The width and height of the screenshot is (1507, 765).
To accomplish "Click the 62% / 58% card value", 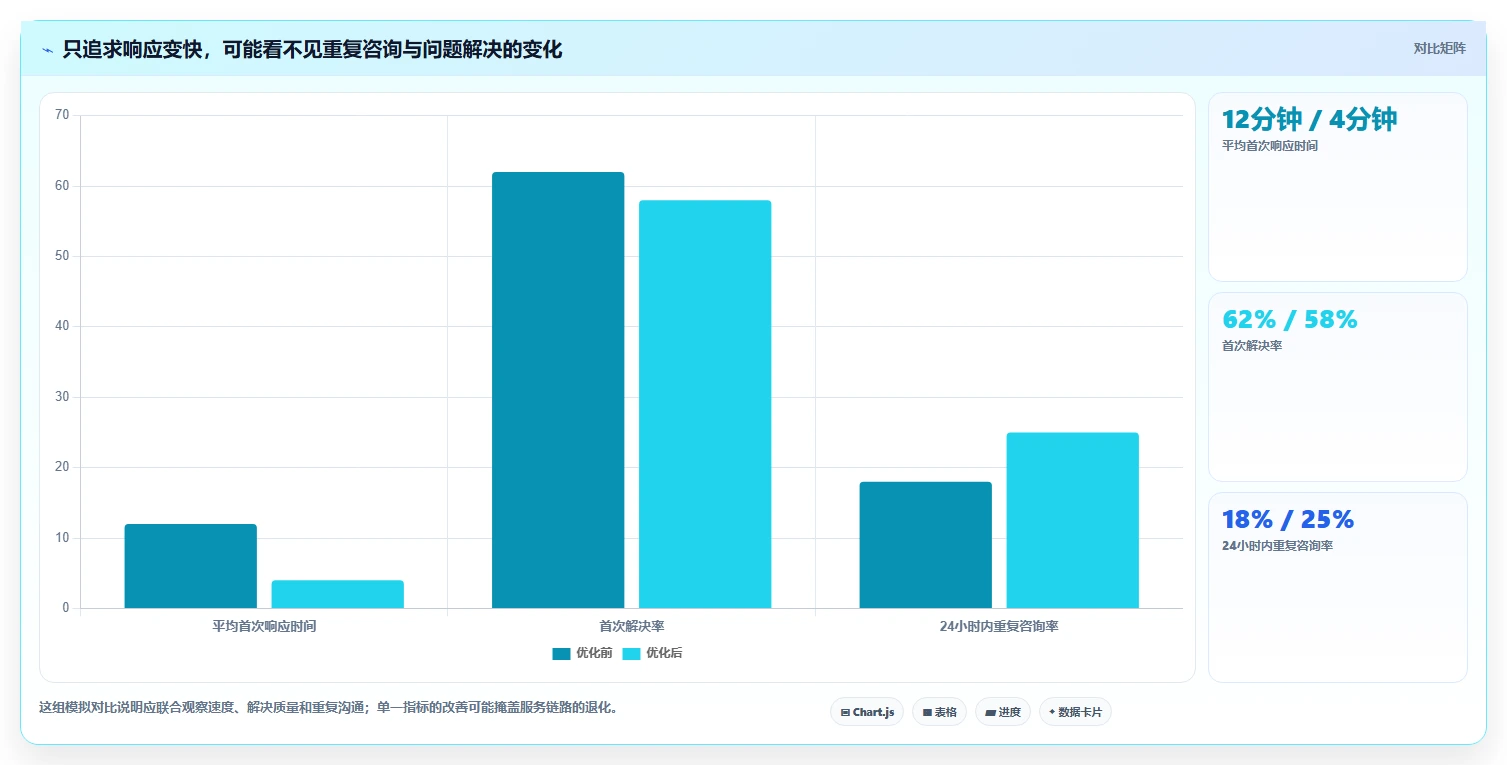I will pyautogui.click(x=1290, y=320).
